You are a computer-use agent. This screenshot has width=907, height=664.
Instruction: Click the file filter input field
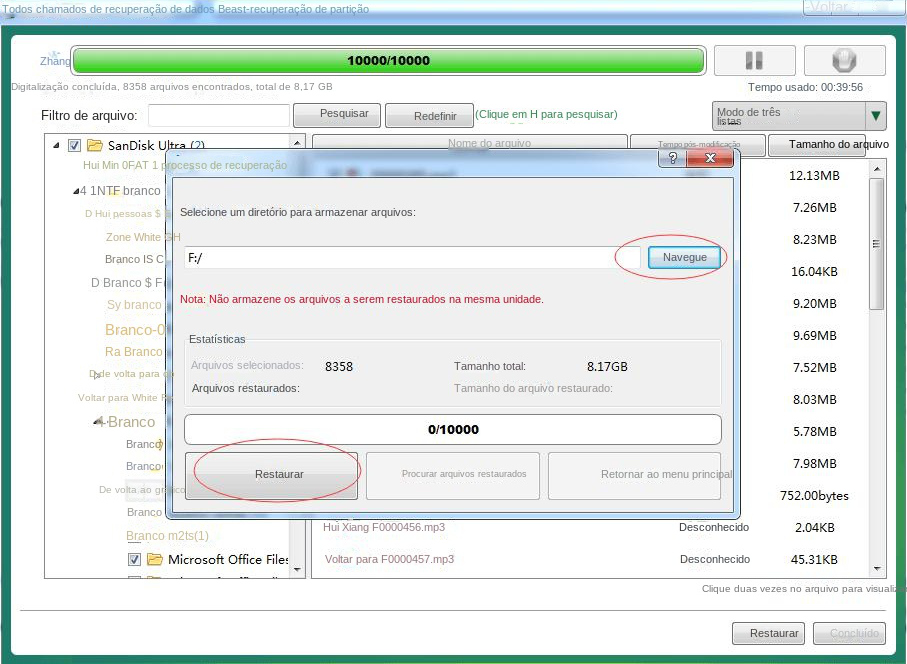click(x=218, y=115)
